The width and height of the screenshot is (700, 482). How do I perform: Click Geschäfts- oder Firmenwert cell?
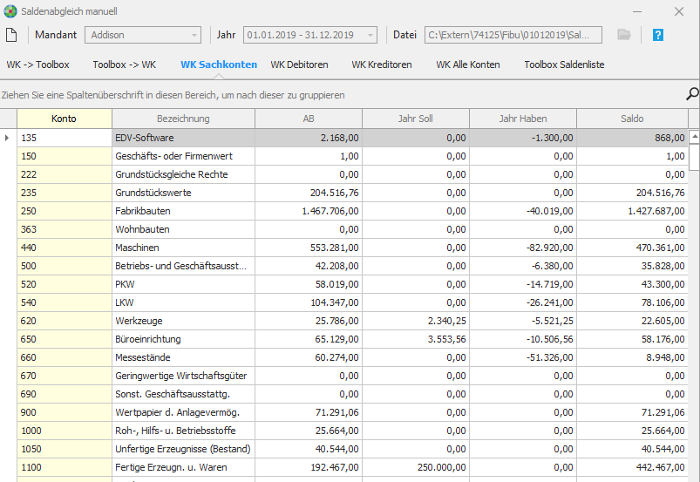coord(183,156)
